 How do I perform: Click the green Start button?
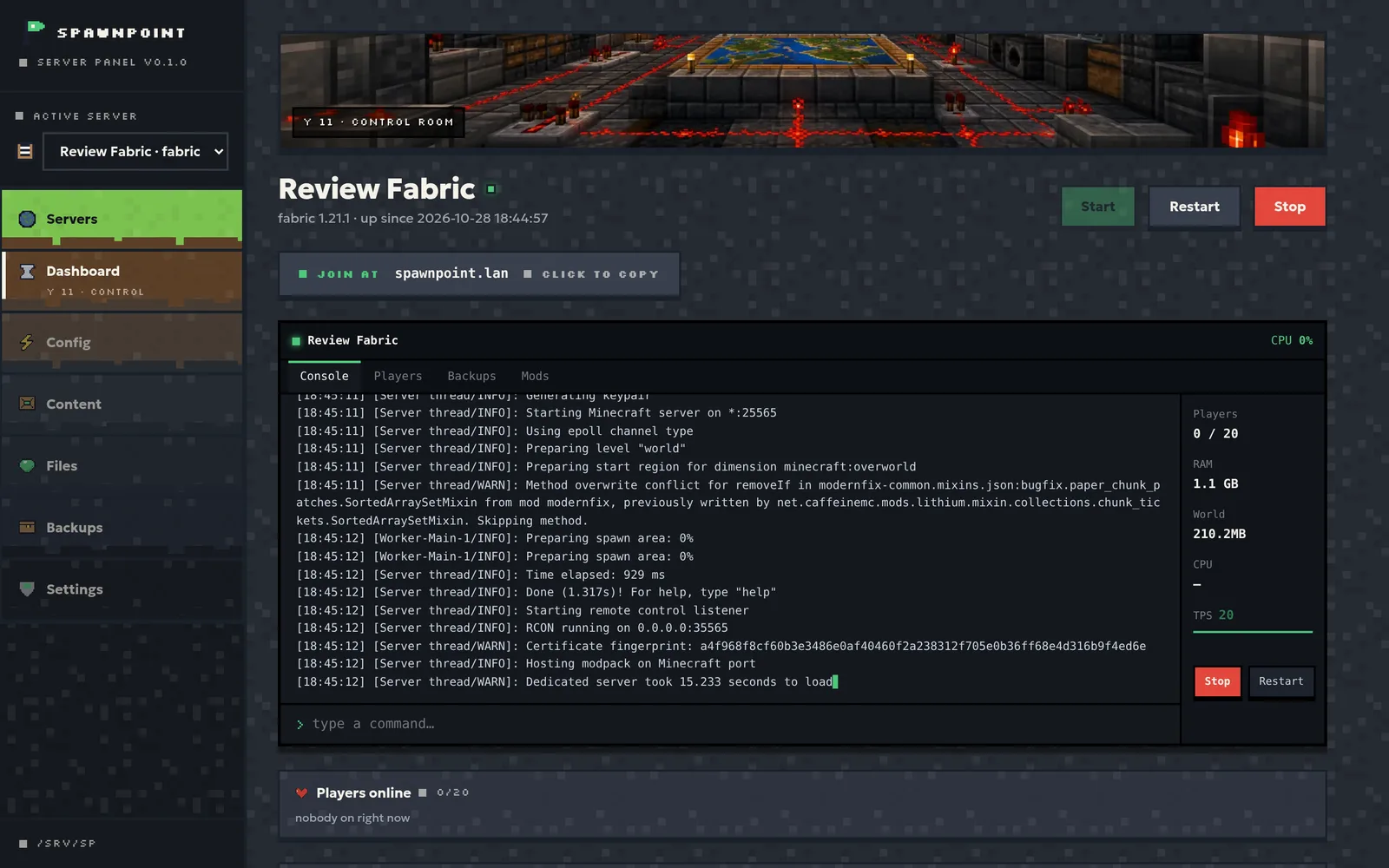1097,207
